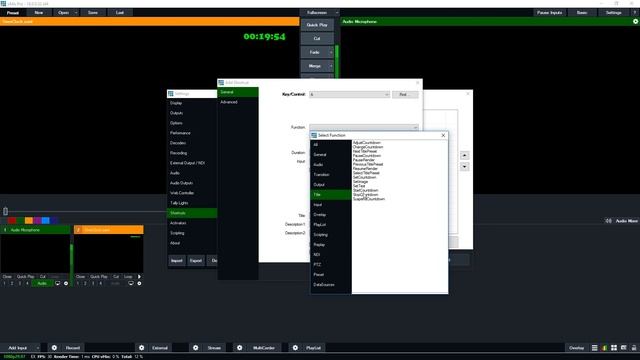Expand the Add Input dropdown arrow
This screenshot has width=640, height=360.
coord(38,348)
